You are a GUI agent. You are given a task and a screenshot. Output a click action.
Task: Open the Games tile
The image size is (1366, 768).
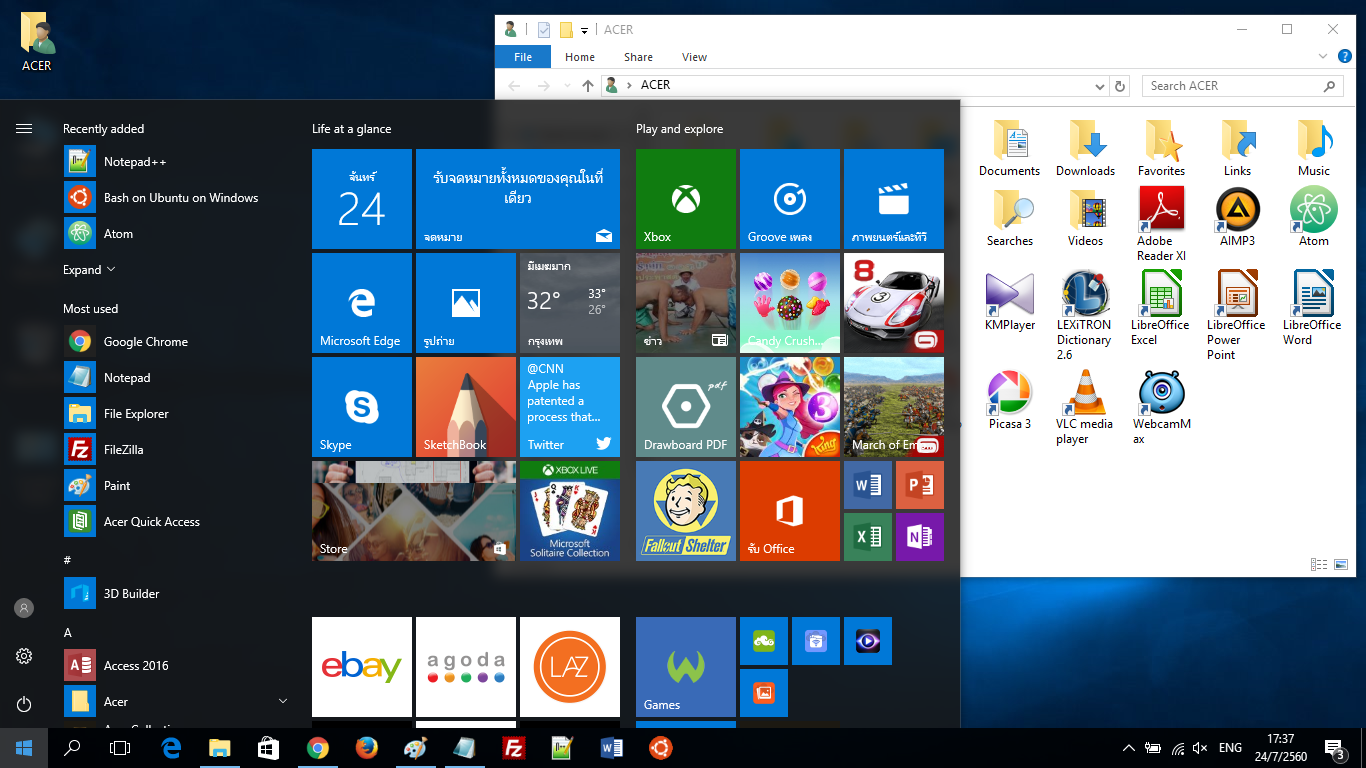point(686,667)
